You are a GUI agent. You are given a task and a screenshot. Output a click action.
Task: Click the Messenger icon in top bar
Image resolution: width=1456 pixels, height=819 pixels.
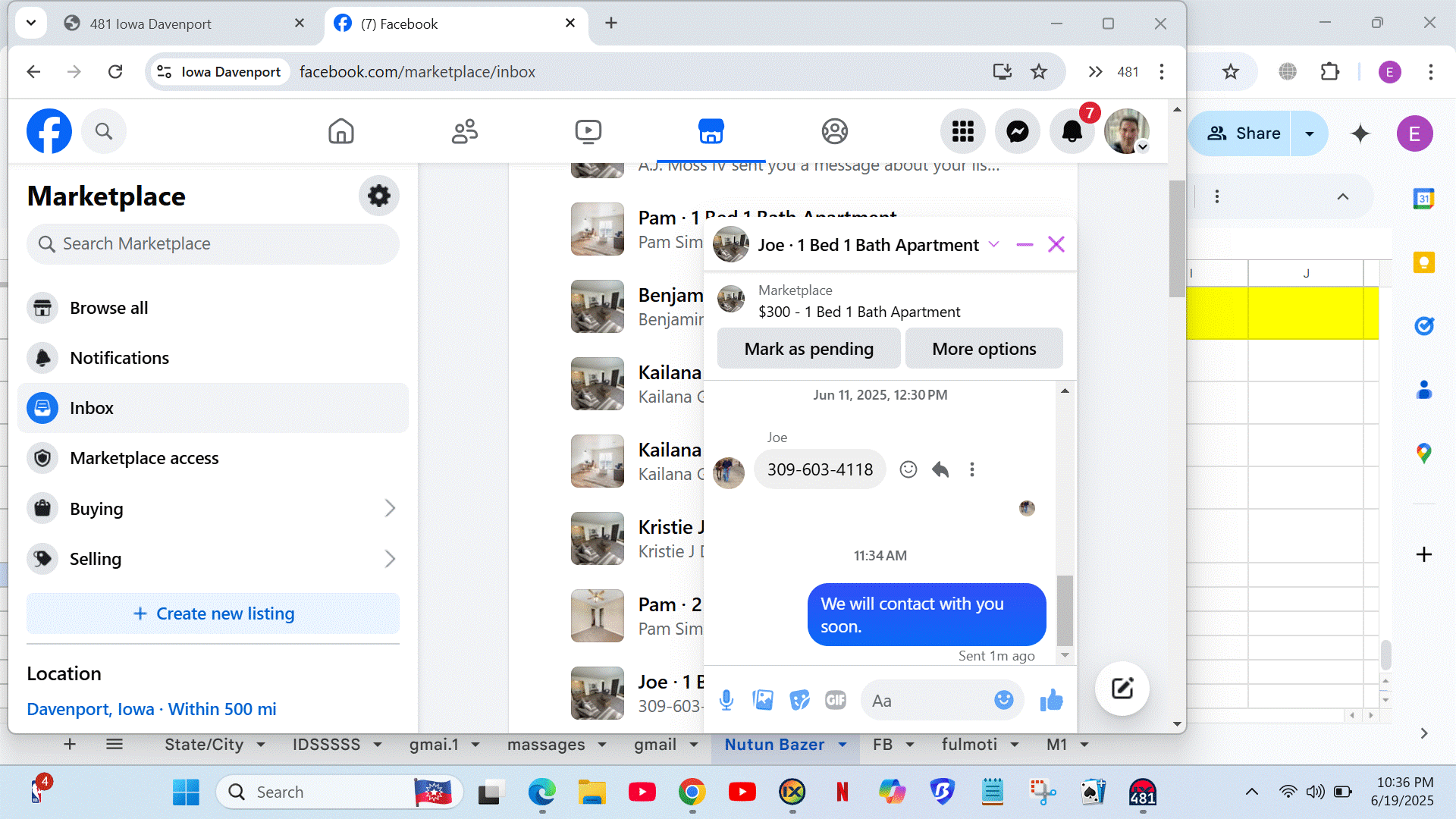click(x=1017, y=132)
